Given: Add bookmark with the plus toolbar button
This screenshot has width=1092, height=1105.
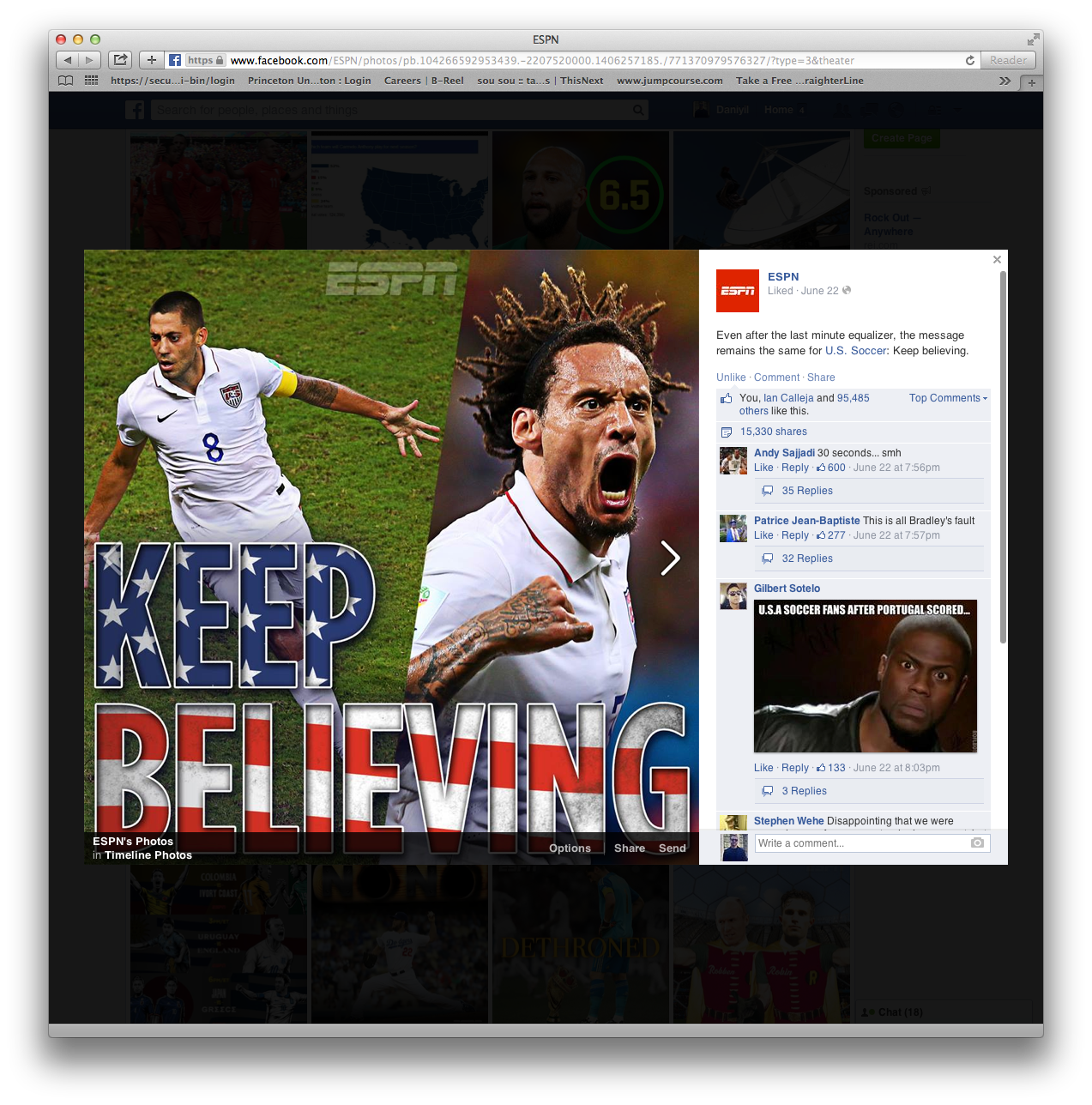Looking at the screenshot, I should coord(152,60).
